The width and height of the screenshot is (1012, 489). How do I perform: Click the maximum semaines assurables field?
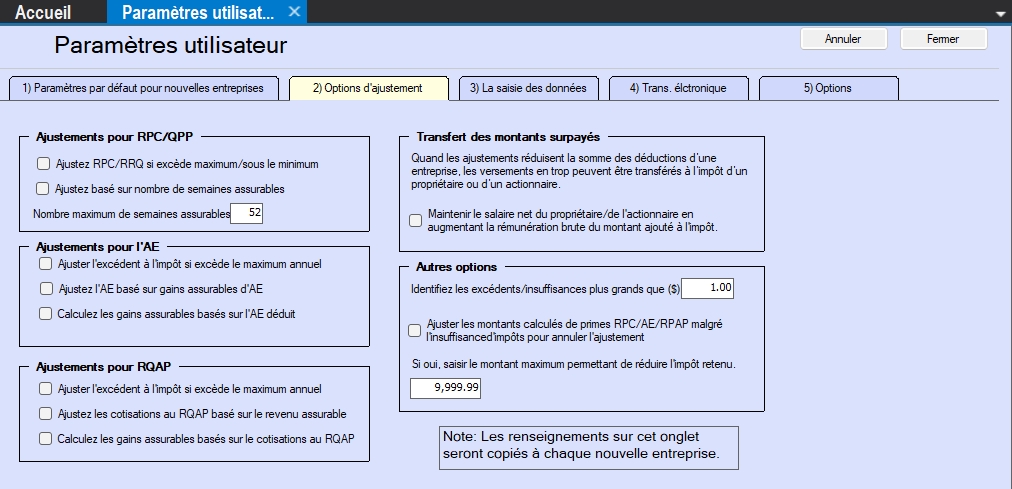[x=247, y=213]
